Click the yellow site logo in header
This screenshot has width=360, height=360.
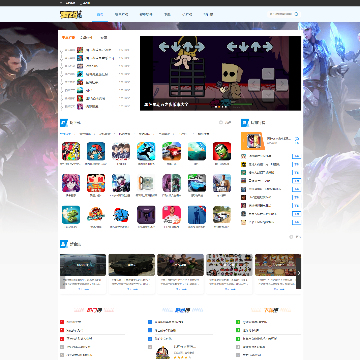[71, 14]
